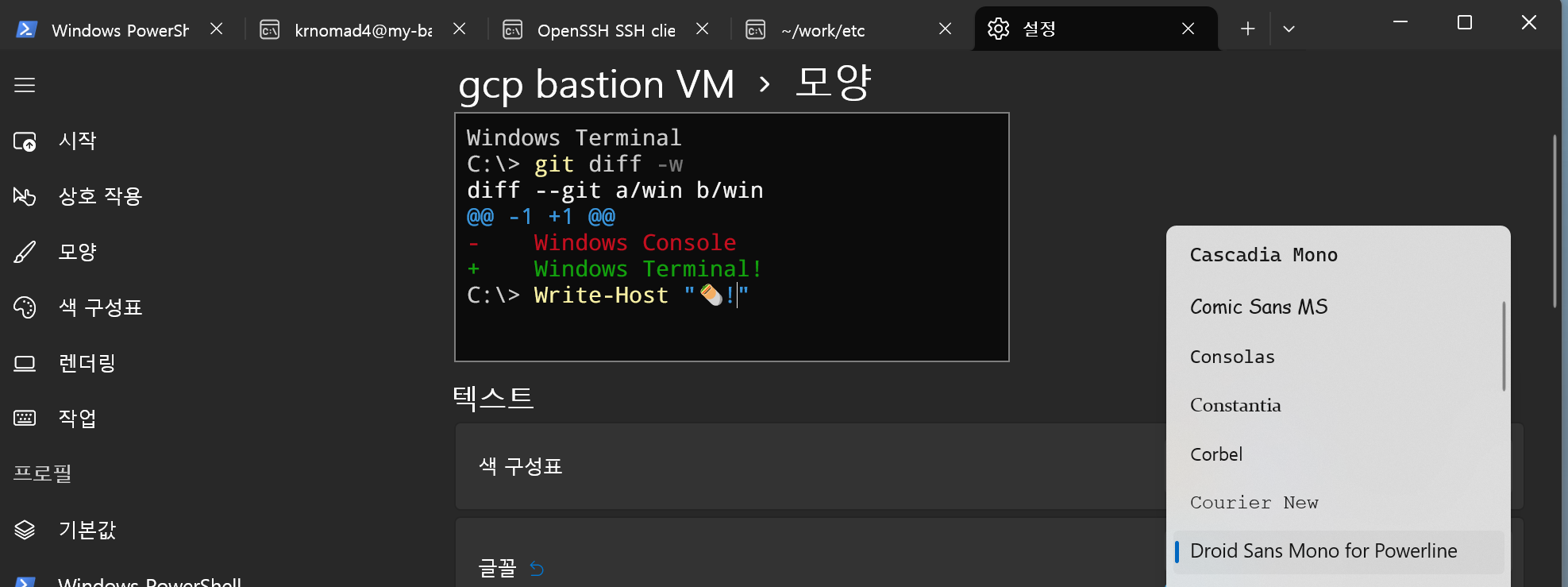Open the hamburger navigation menu
The height and width of the screenshot is (587, 1568).
25,85
